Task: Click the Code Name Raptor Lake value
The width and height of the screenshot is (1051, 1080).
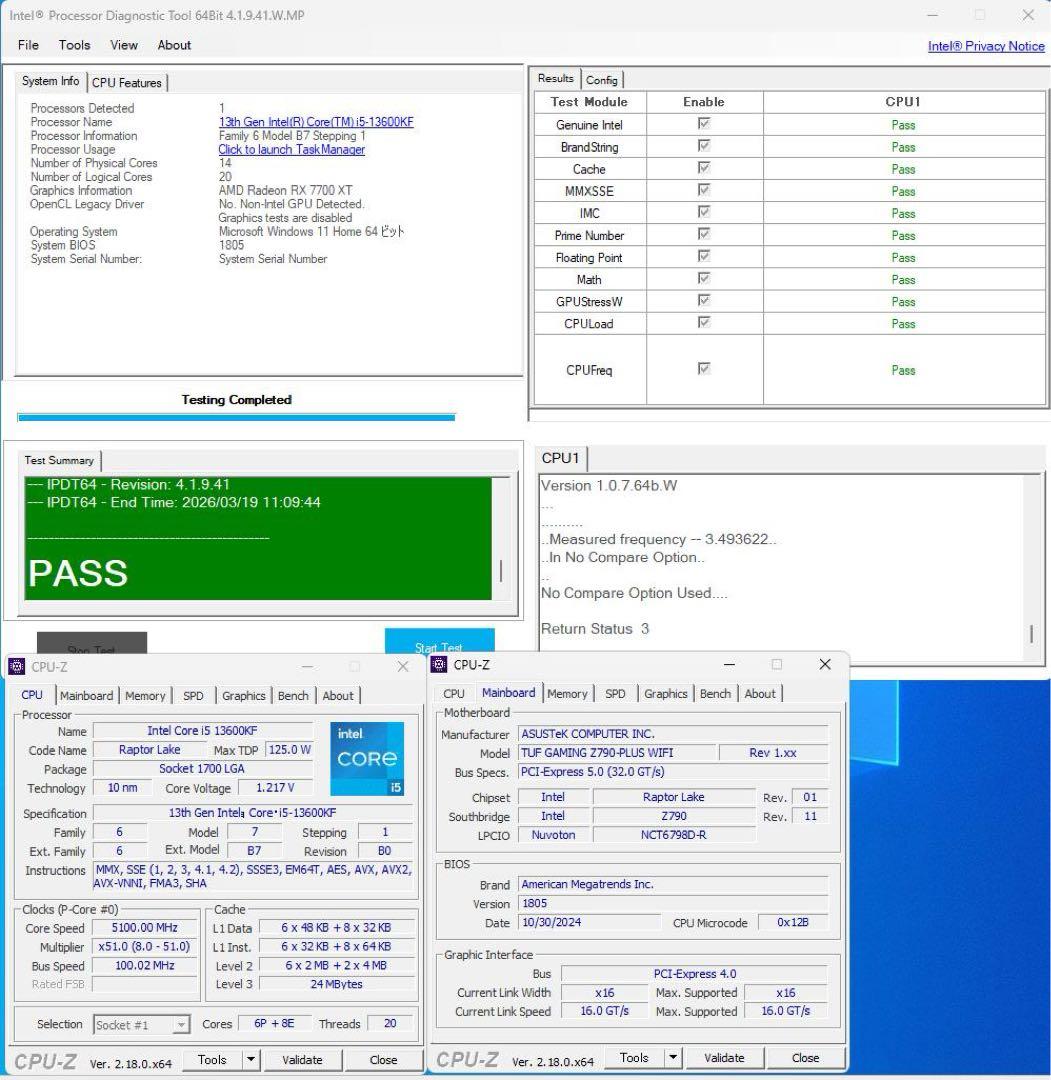Action: [149, 749]
